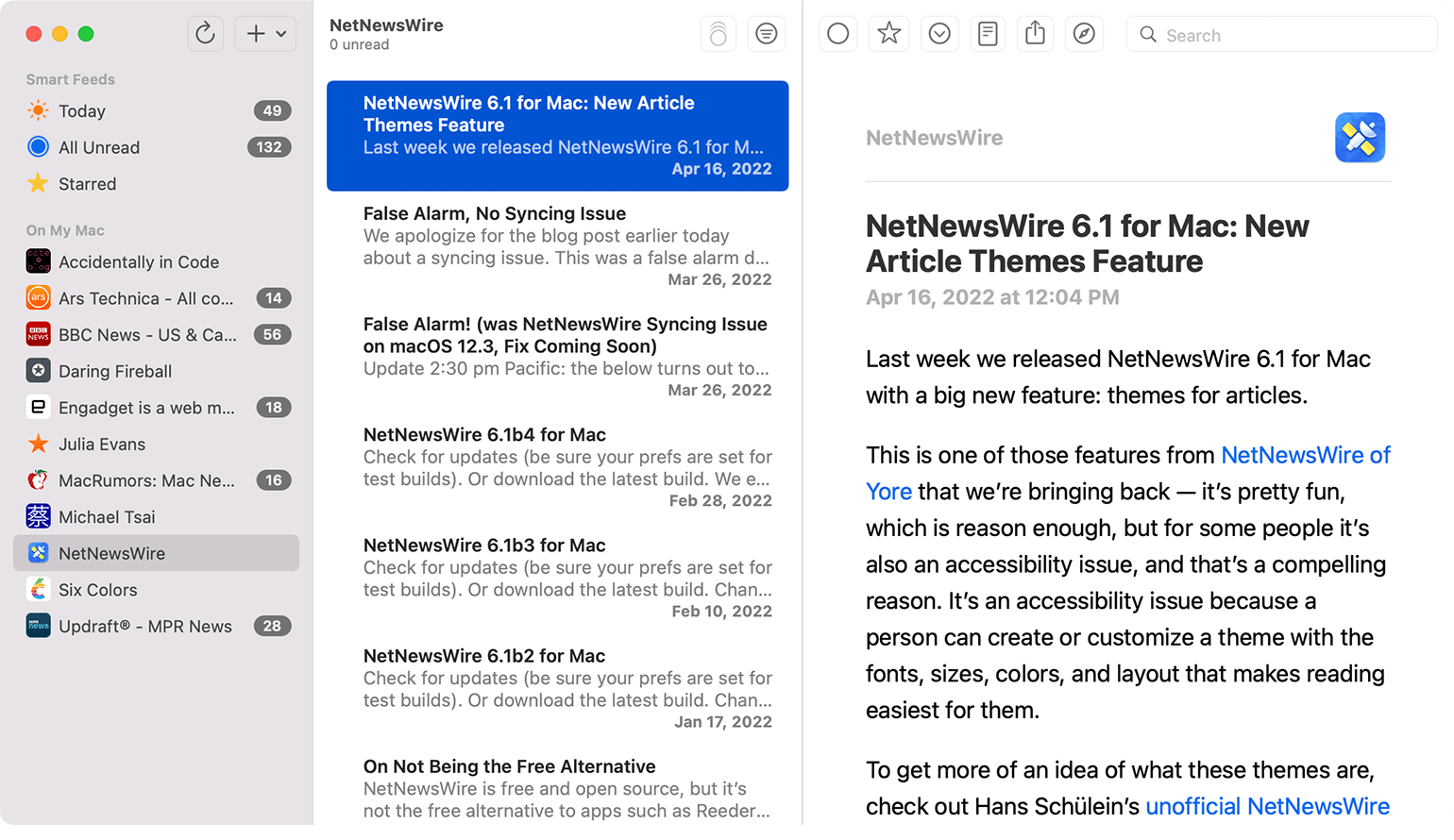
Task: Click the All Unread blue circle icon
Action: 38,146
